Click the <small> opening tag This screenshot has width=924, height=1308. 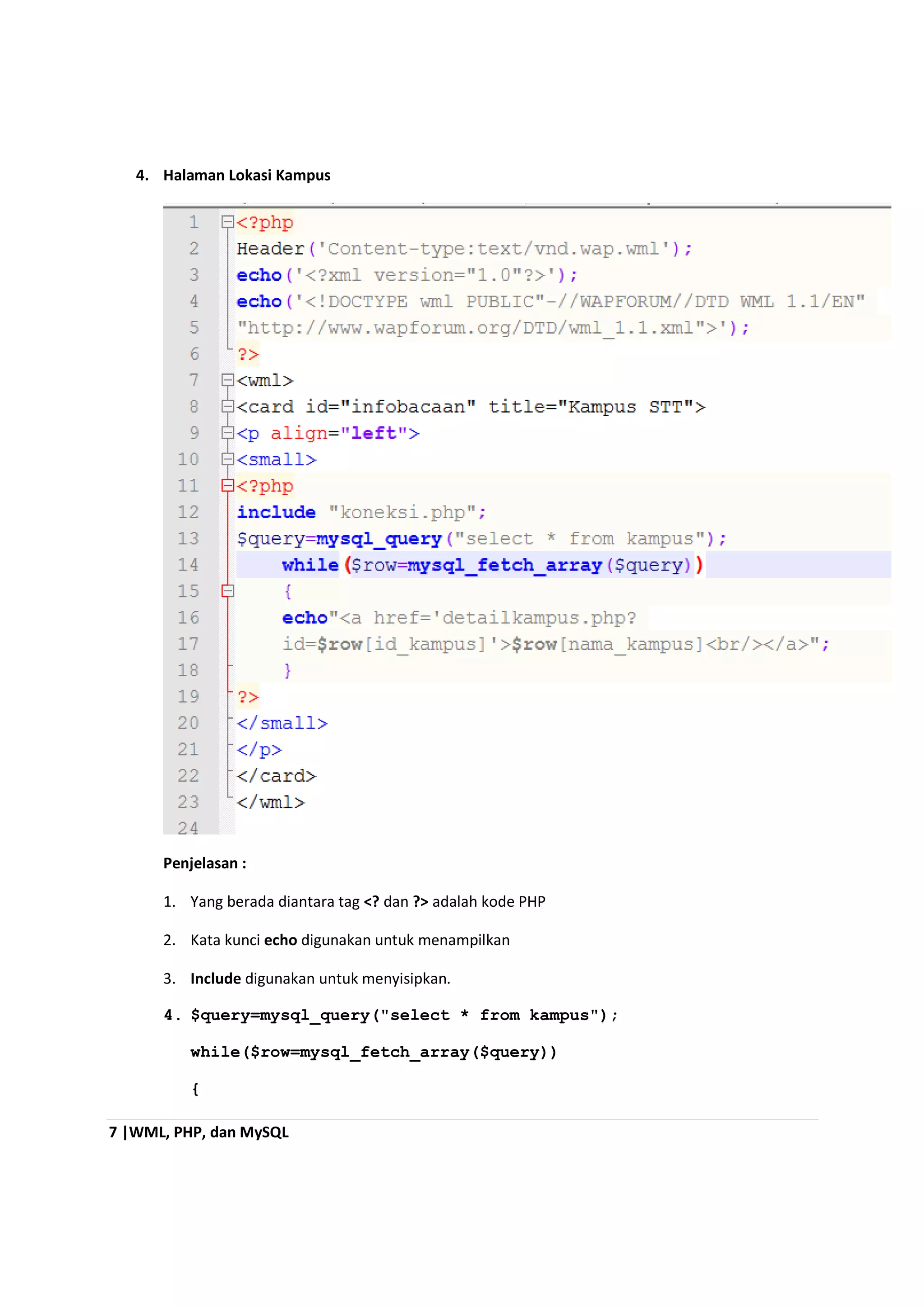point(276,460)
